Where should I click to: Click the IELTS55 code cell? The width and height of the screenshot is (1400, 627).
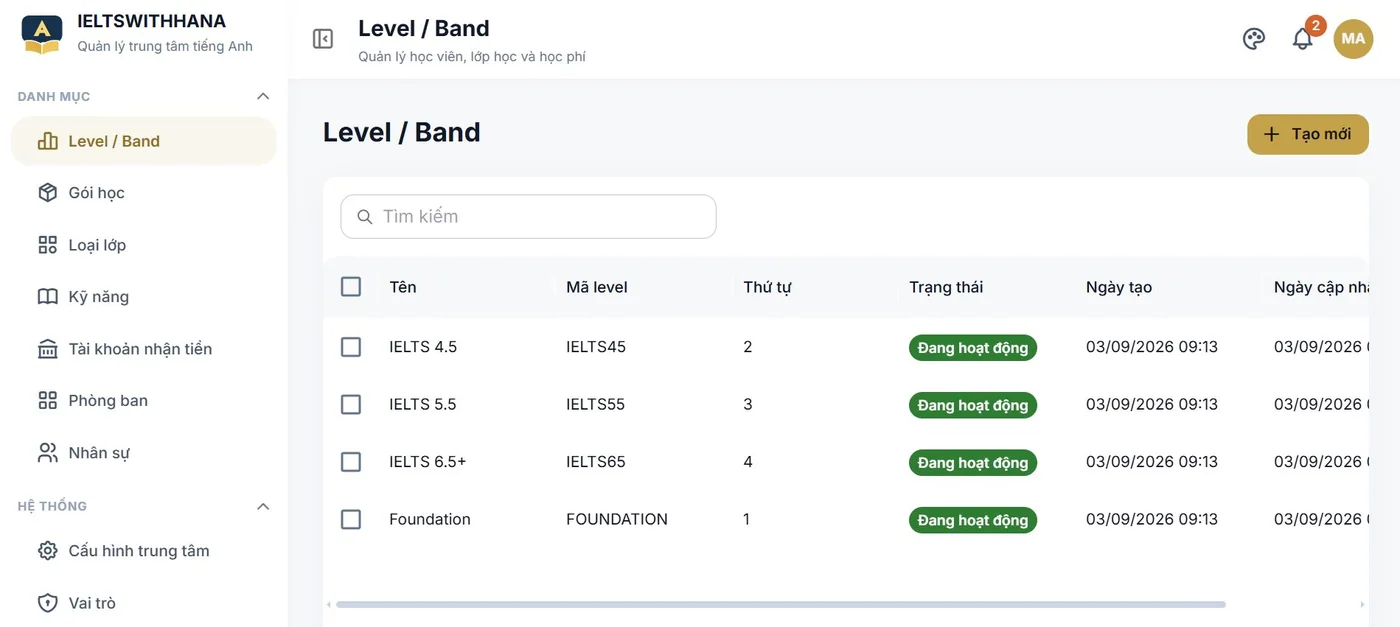pos(596,405)
